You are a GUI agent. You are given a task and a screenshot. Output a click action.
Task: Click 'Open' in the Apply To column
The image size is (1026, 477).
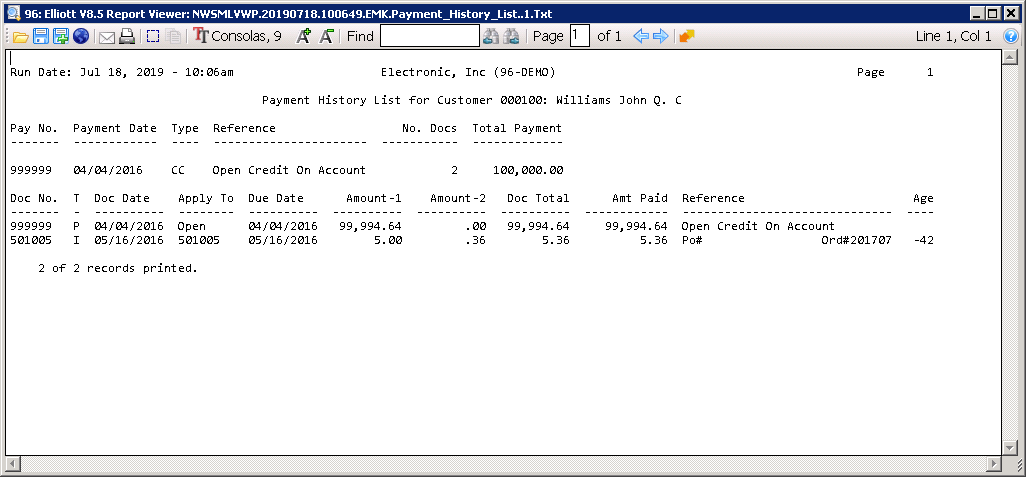(192, 226)
